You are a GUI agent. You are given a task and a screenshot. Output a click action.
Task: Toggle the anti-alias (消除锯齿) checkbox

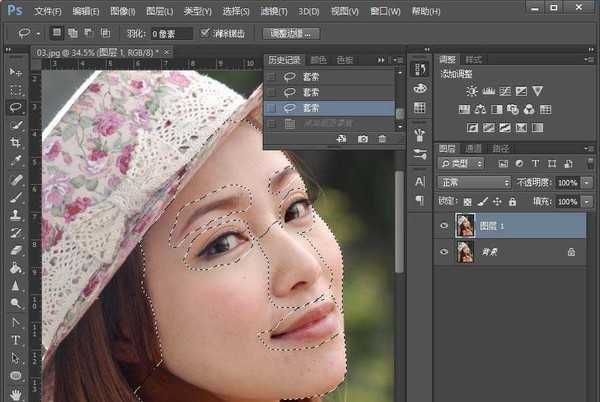pyautogui.click(x=206, y=33)
